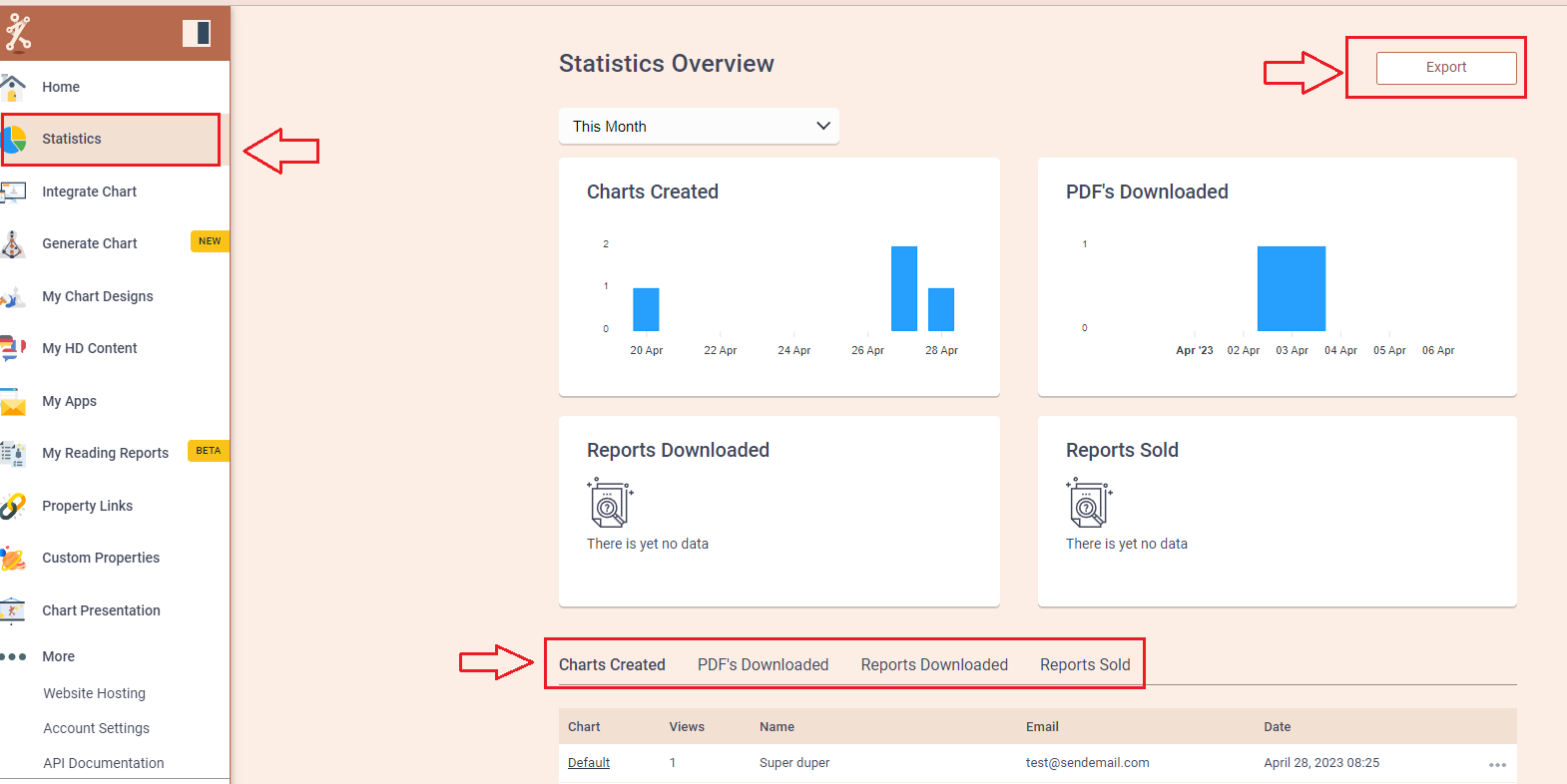
Task: Open Account Settings link
Action: point(96,728)
